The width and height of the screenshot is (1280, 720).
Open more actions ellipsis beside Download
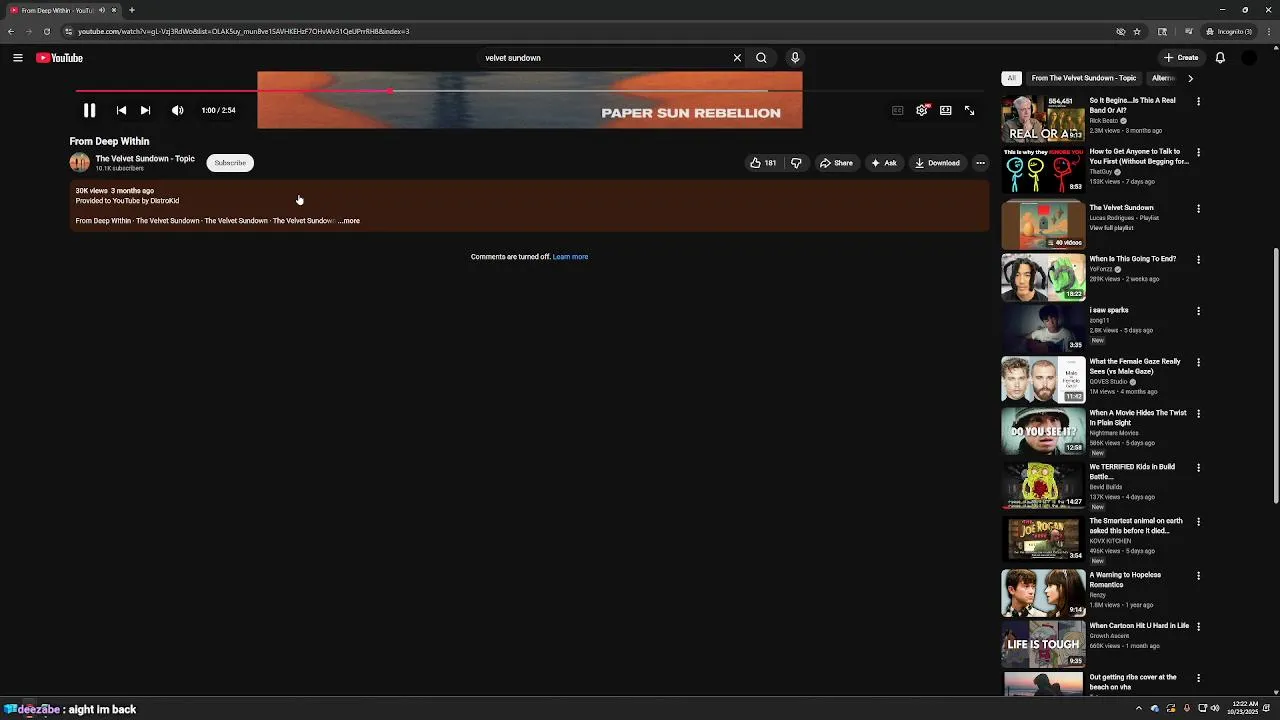tap(980, 163)
